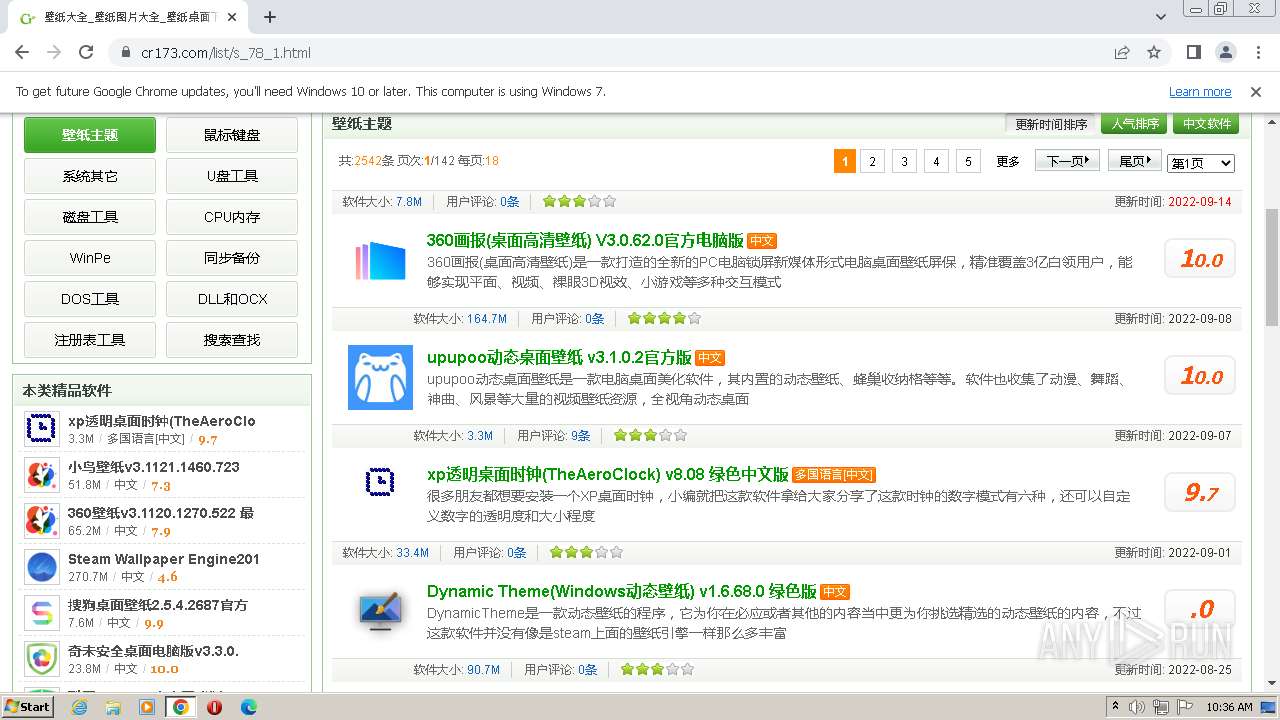The image size is (1280, 720).
Task: Open the Chrome profile avatar icon
Action: click(1226, 52)
